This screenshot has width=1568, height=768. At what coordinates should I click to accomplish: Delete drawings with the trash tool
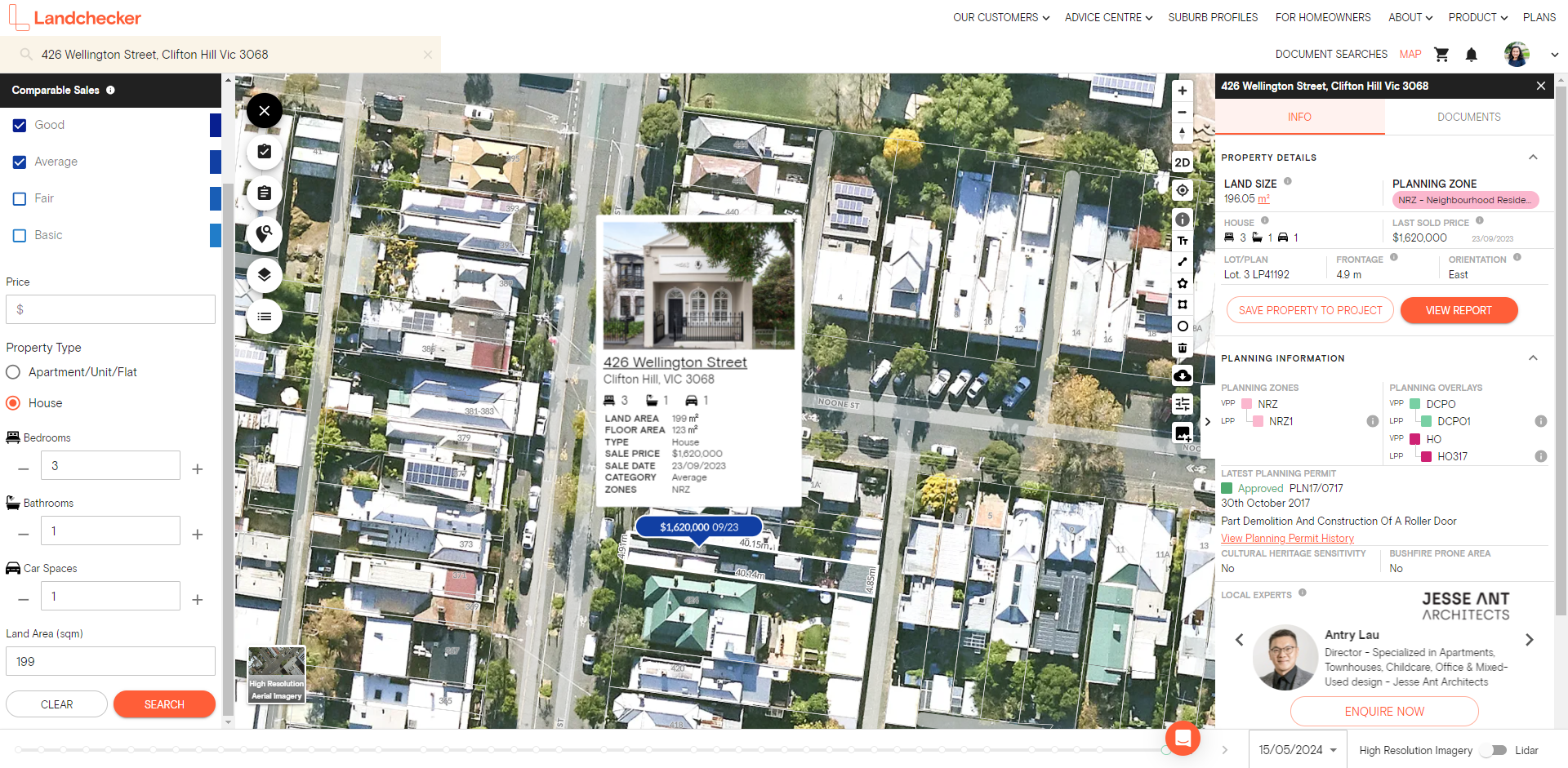click(x=1182, y=348)
